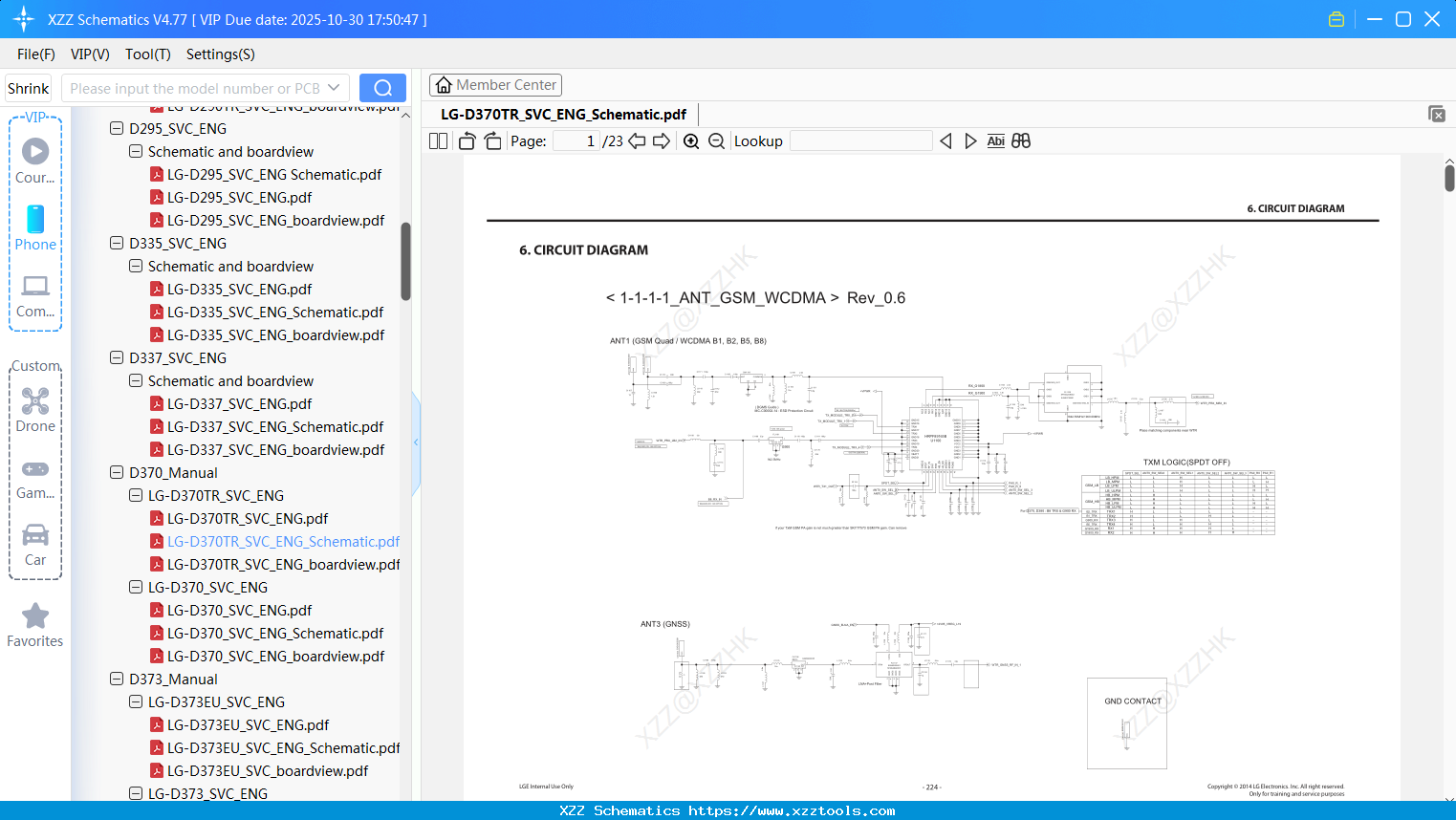Viewport: 1456px width, 820px height.
Task: Collapse the D370_Manual folder
Action: 116,472
